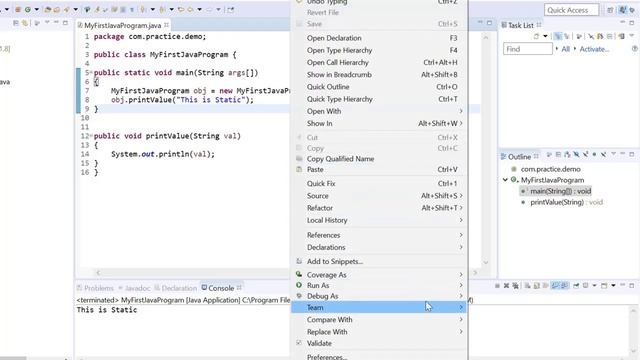Click the editor scroll up arrow

(486, 37)
